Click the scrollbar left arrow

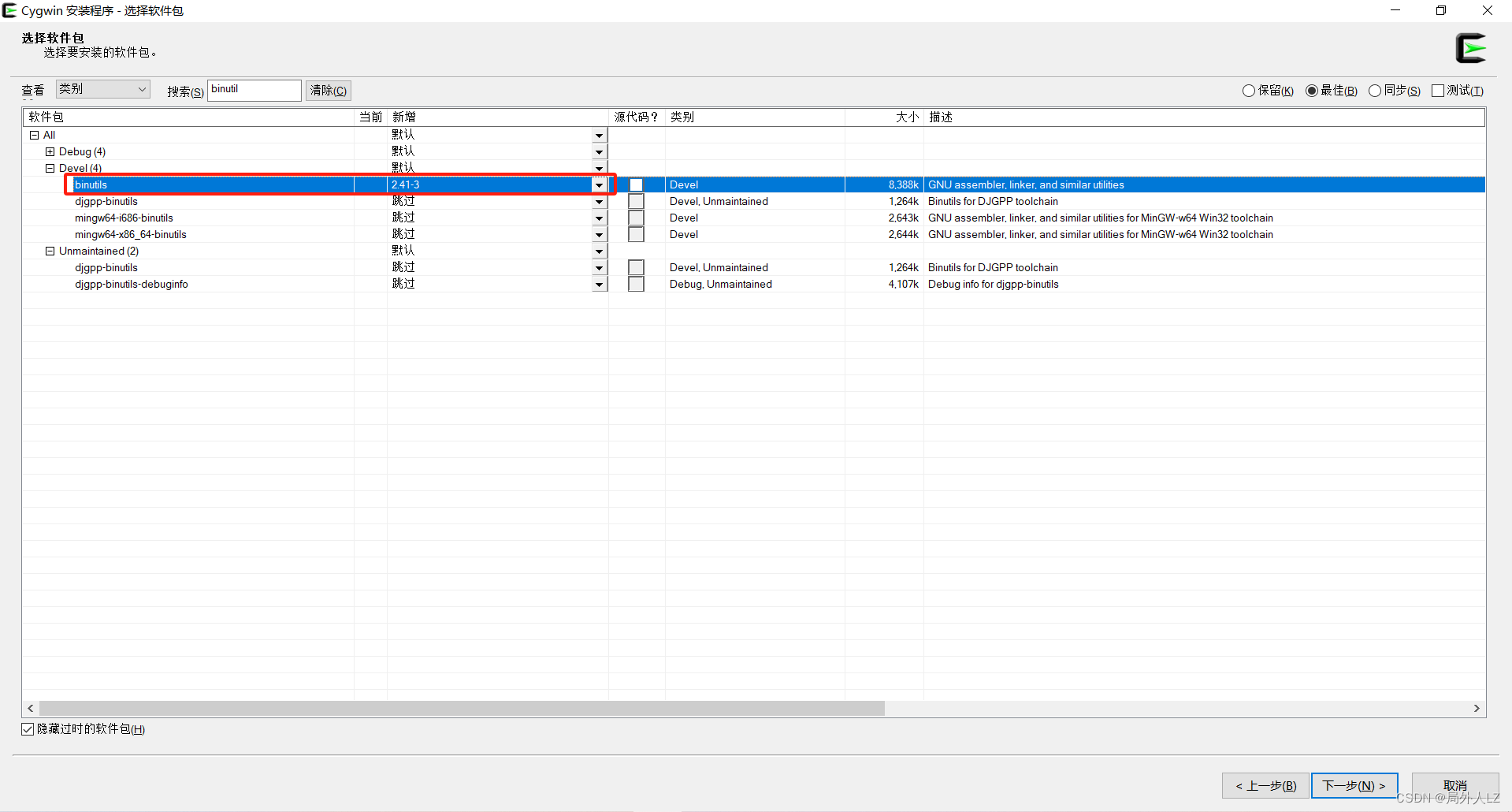(x=31, y=709)
